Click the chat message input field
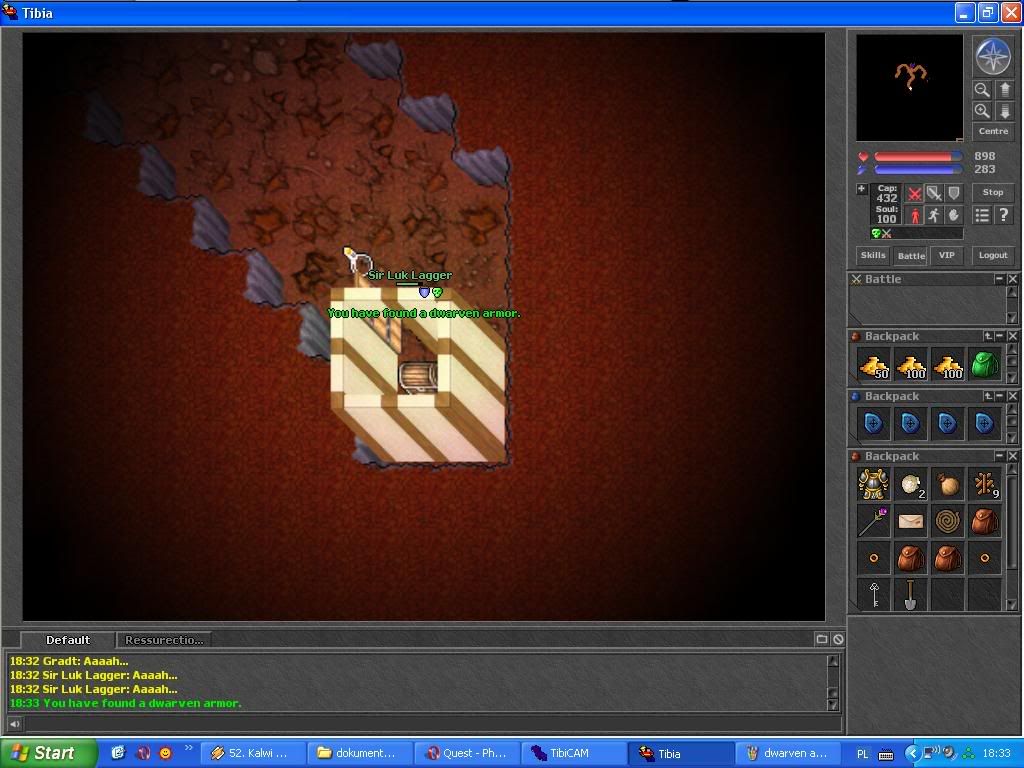The height and width of the screenshot is (768, 1024). pyautogui.click(x=432, y=724)
